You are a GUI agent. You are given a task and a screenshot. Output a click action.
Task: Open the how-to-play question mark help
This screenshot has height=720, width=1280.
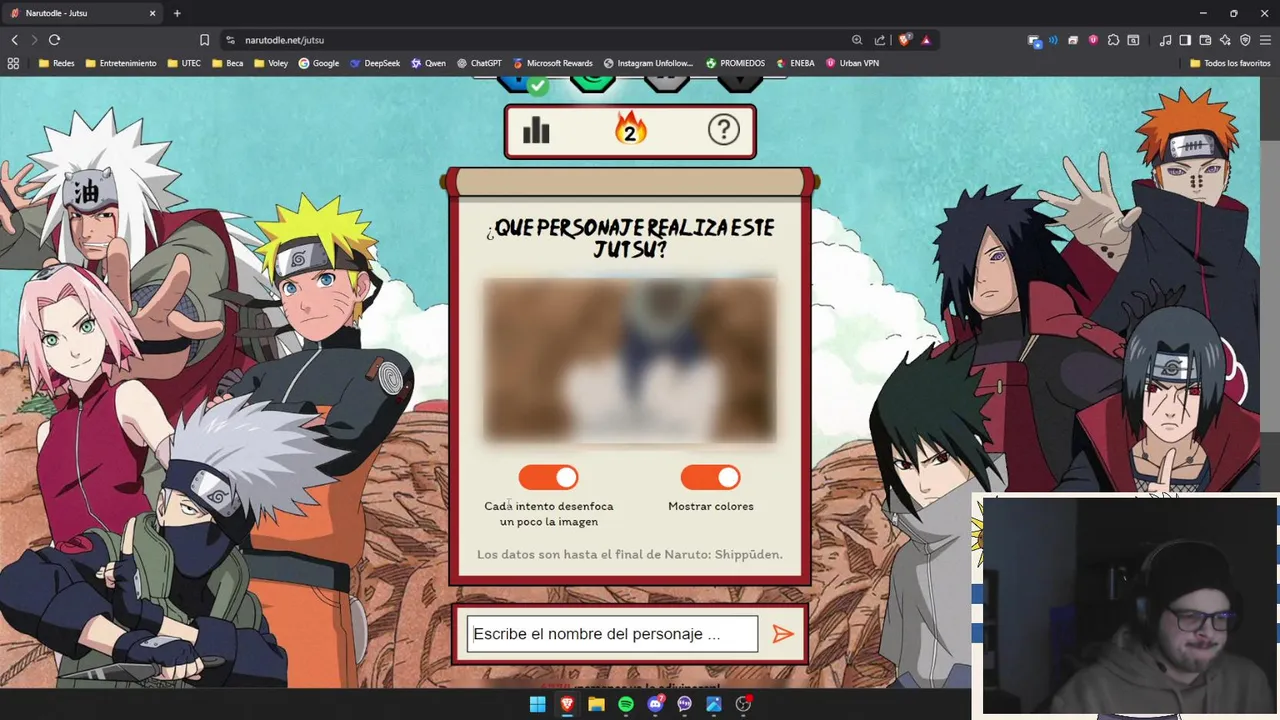pos(724,130)
